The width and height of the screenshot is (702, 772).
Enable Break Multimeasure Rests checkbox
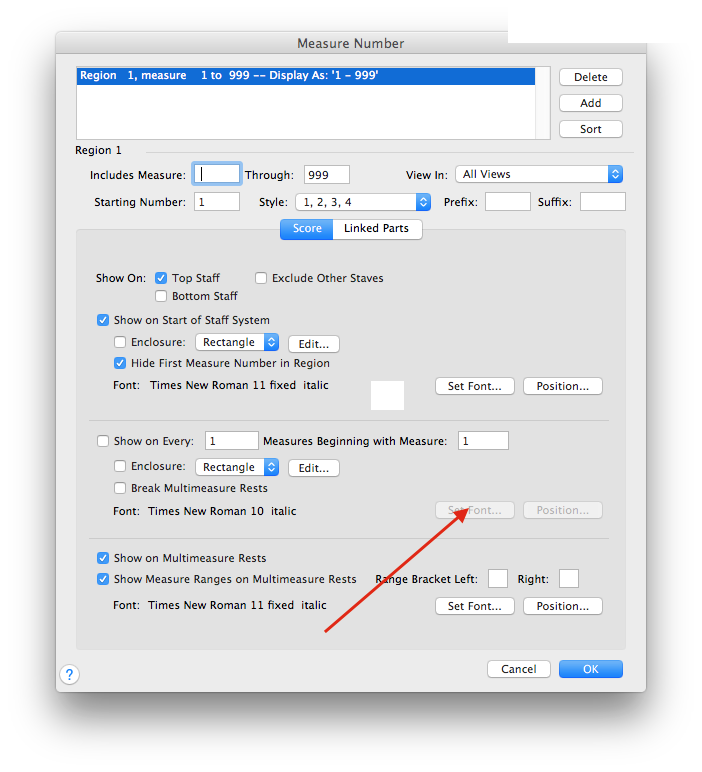tap(121, 488)
